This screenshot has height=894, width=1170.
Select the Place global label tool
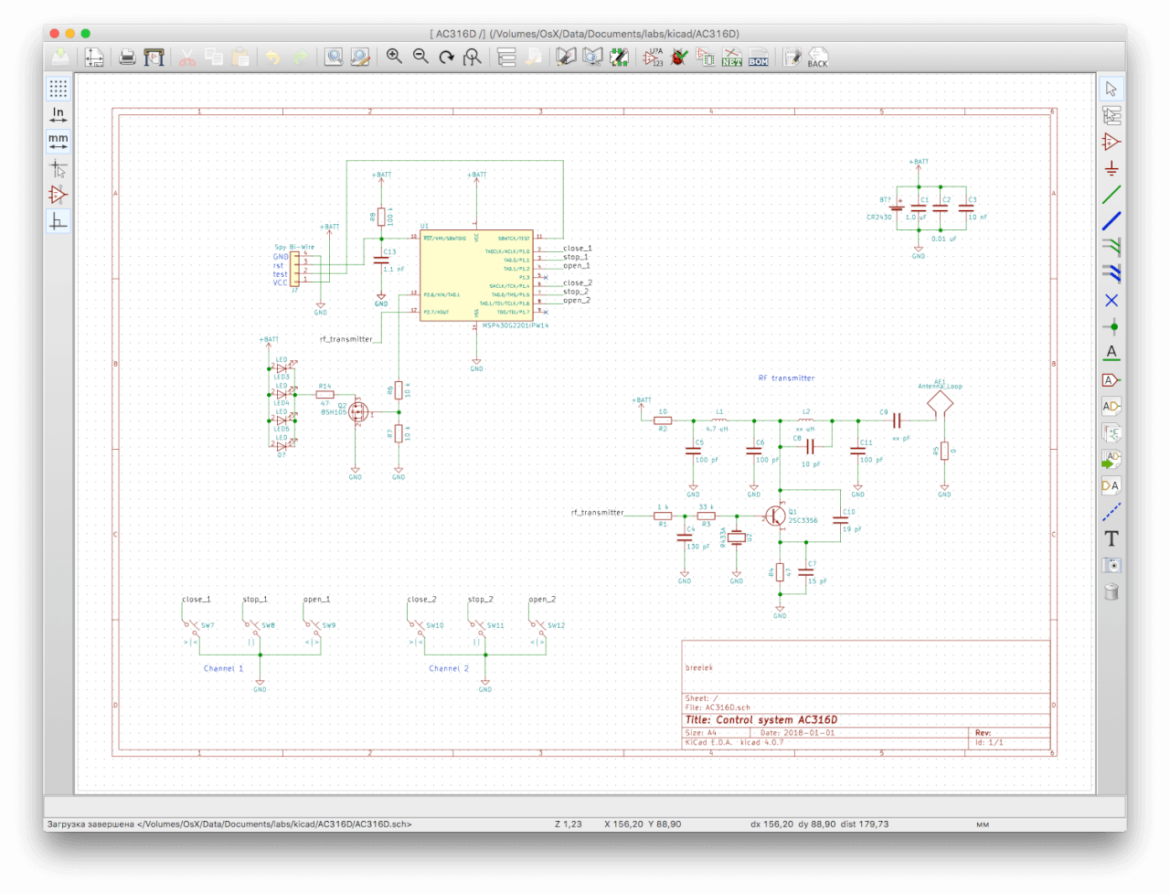1111,380
